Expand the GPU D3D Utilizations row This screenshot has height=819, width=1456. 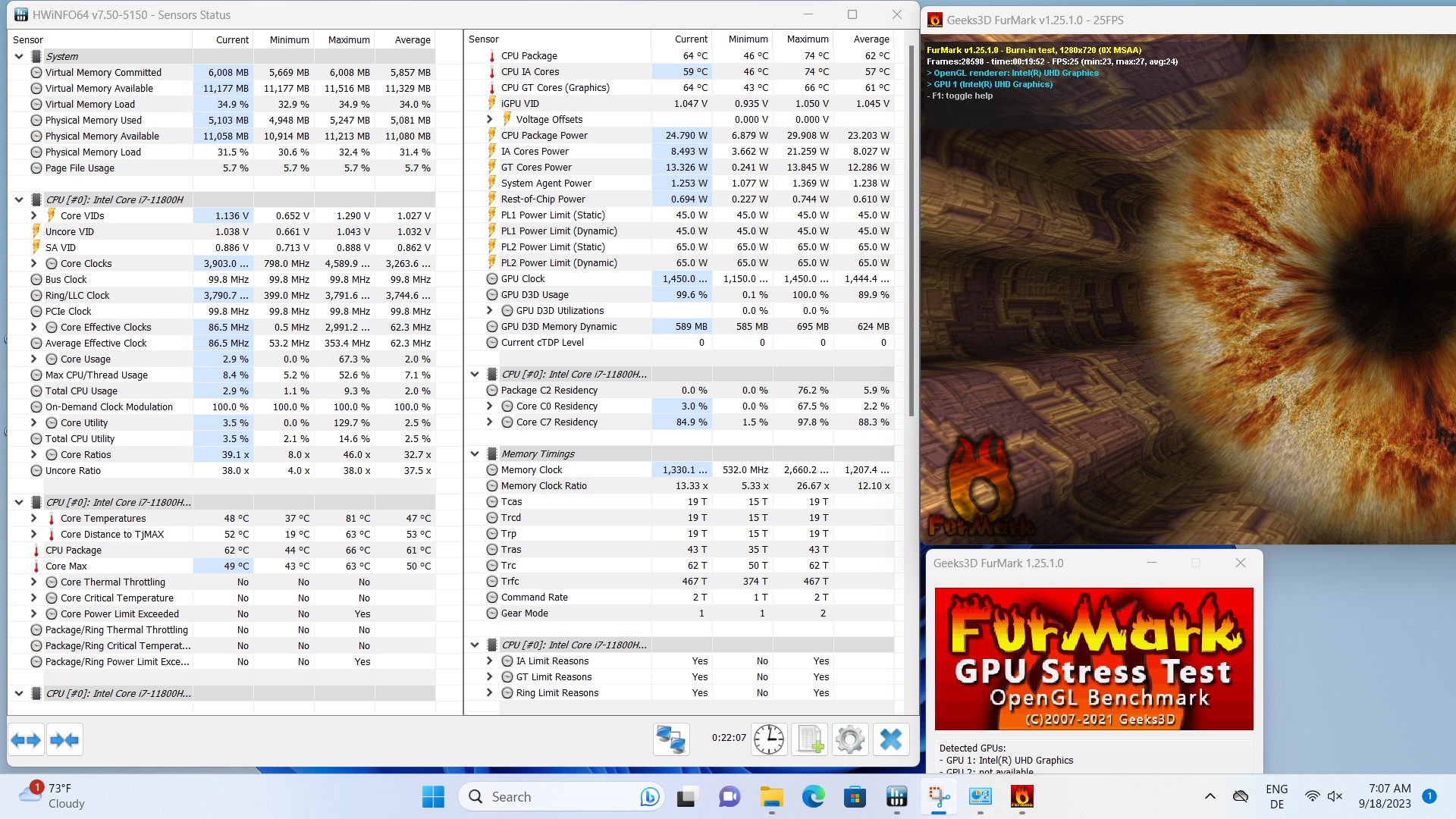[489, 310]
